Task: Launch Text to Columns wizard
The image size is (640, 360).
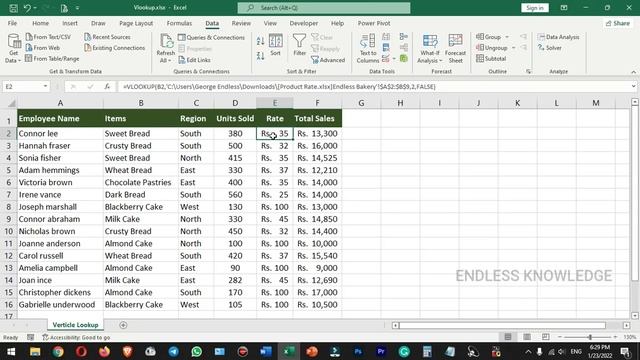Action: click(368, 49)
